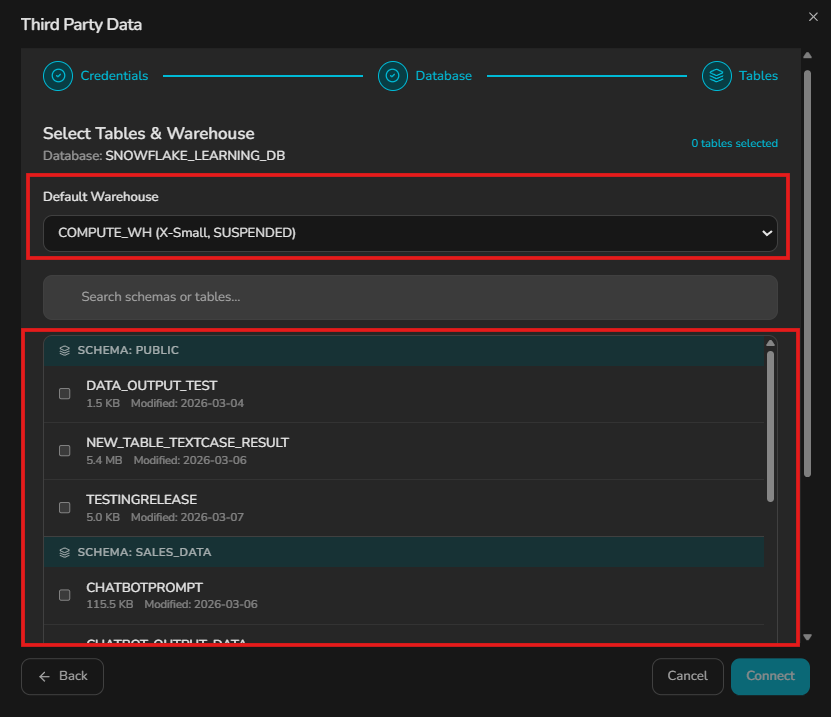Click the Cancel button
The height and width of the screenshot is (717, 831).
tap(687, 676)
